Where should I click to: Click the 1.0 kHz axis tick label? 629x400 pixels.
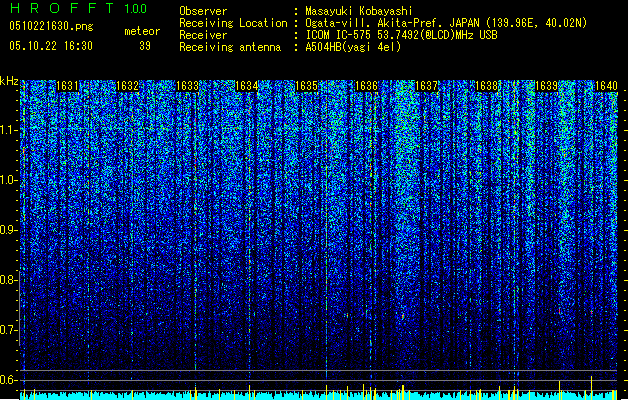(x=9, y=181)
